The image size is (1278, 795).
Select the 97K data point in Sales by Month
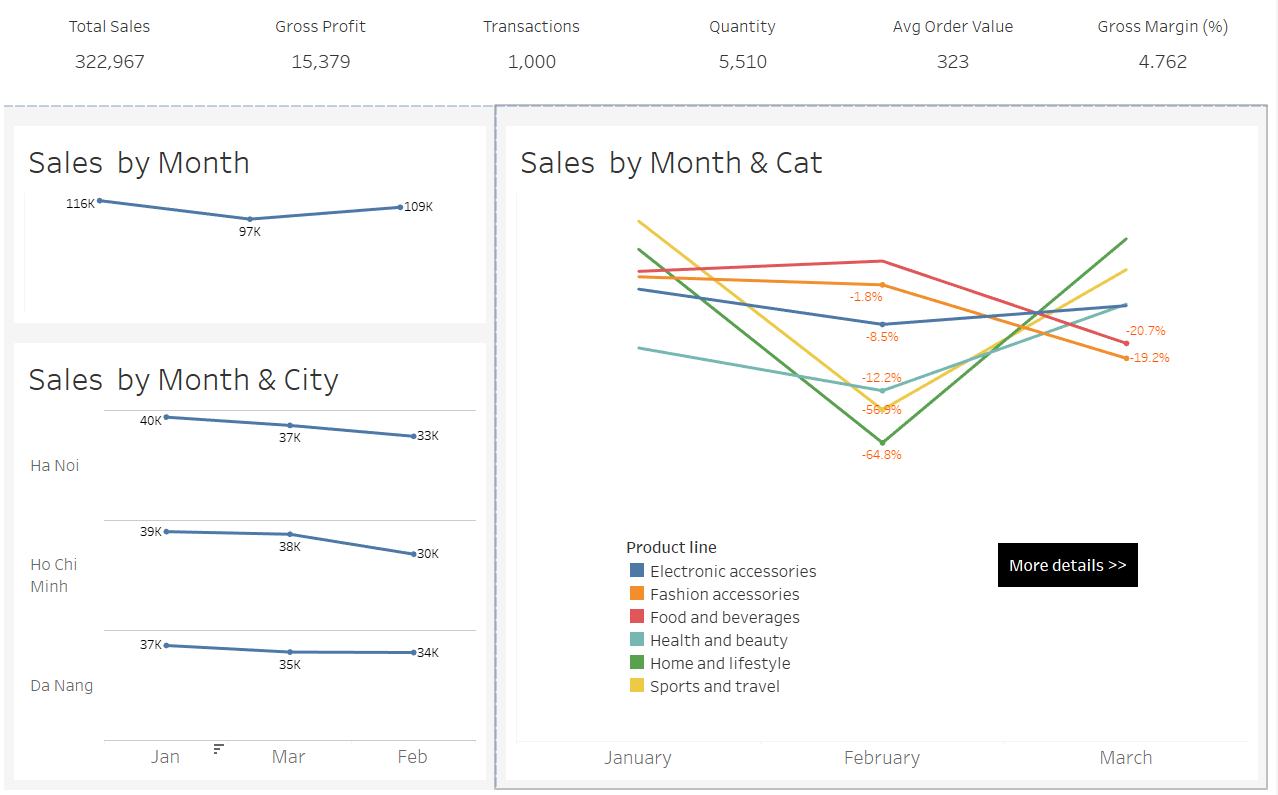pos(250,219)
